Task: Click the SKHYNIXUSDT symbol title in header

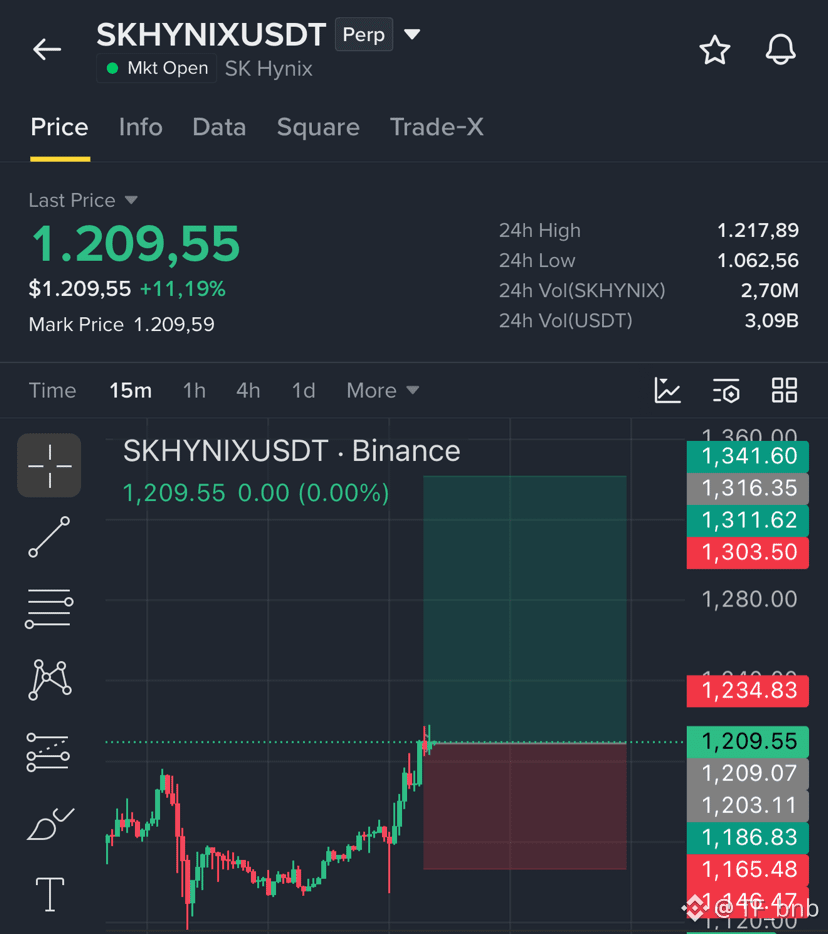Action: pyautogui.click(x=211, y=35)
